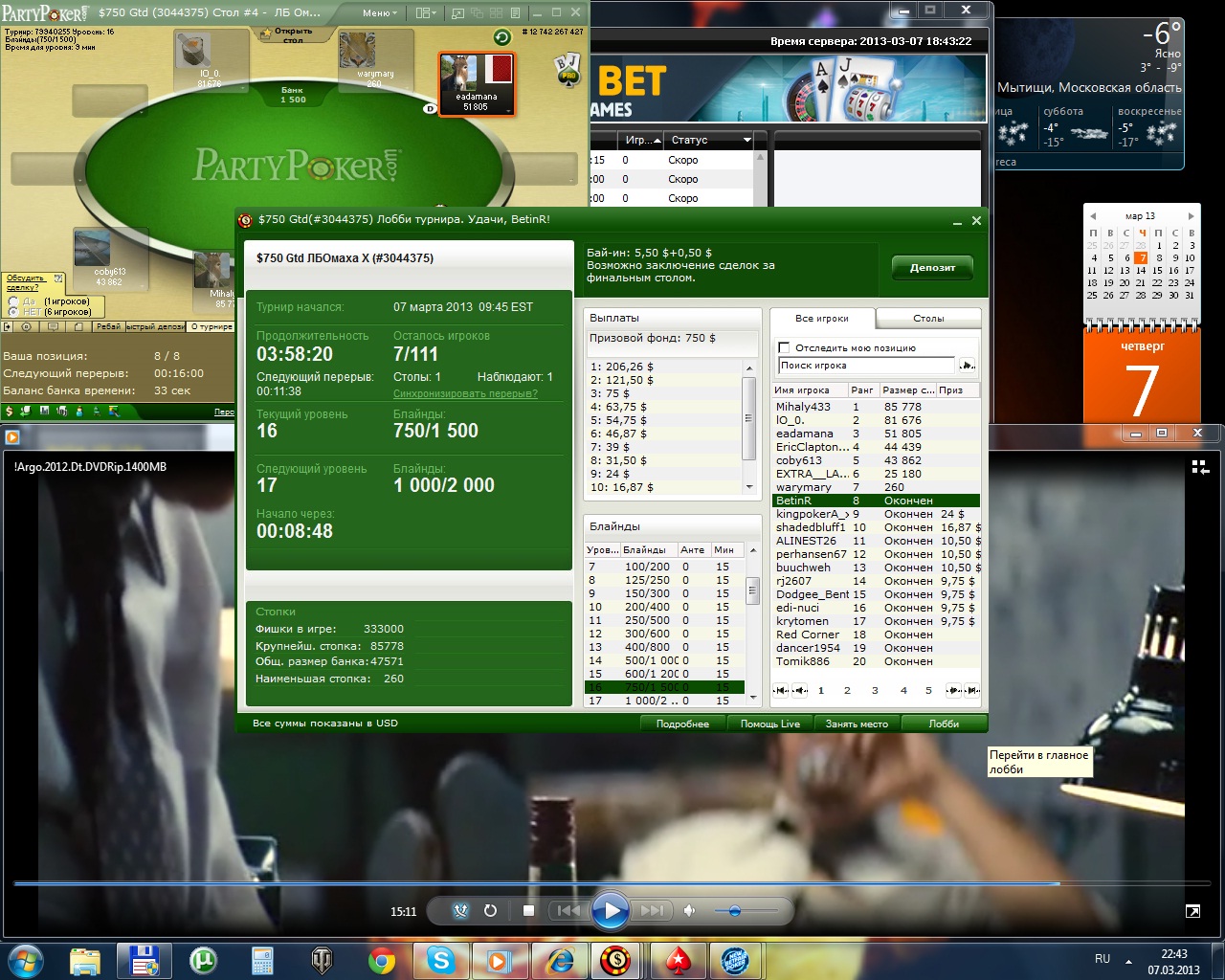
Task: Launch World of Tanks from the taskbar
Action: pos(323,959)
